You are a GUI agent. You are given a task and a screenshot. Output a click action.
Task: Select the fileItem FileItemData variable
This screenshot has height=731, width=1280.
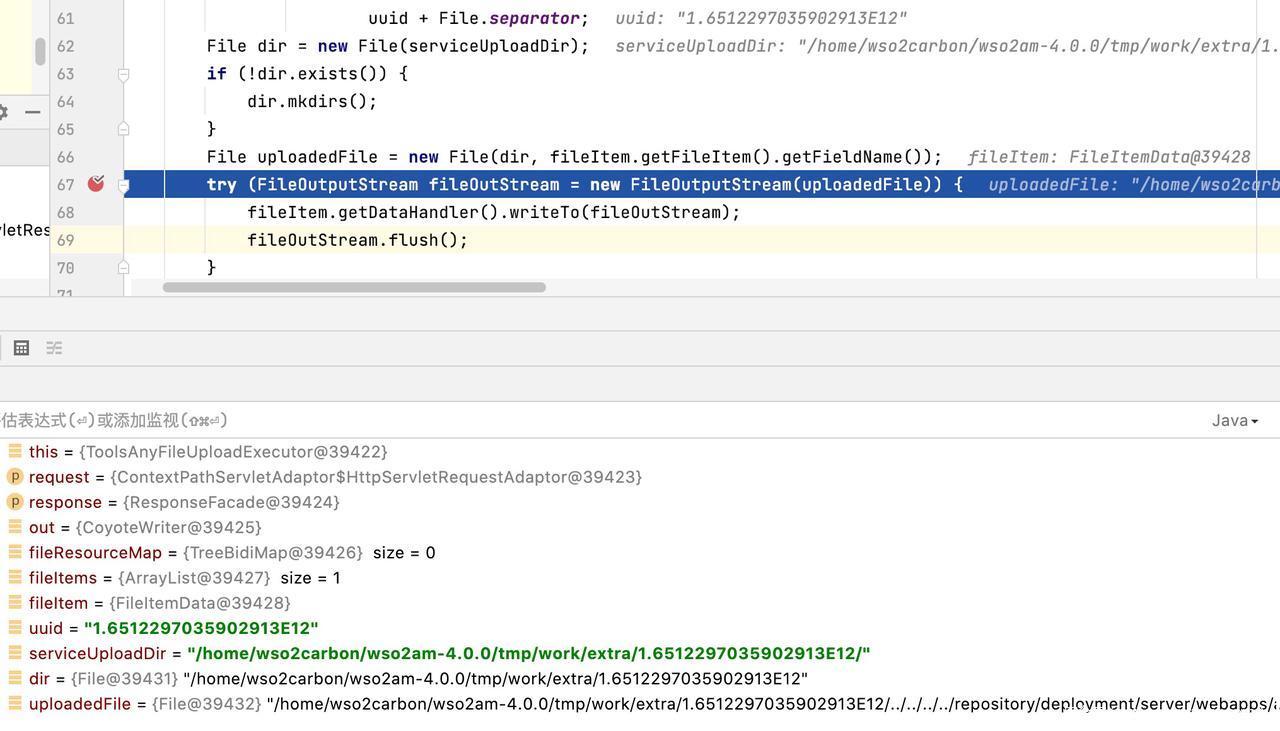[640, 603]
